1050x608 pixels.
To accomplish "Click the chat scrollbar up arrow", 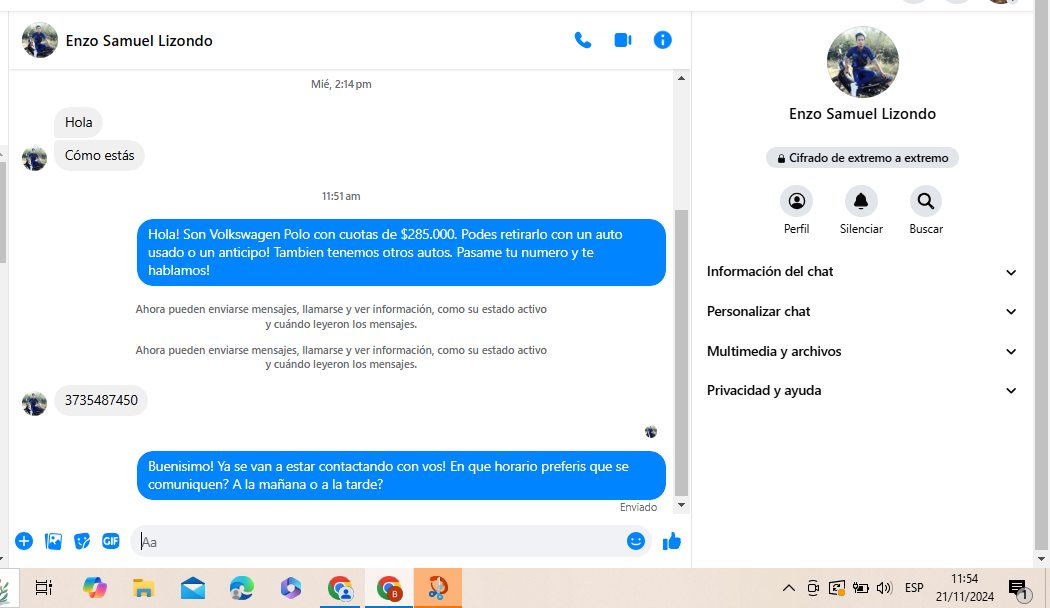I will [681, 78].
